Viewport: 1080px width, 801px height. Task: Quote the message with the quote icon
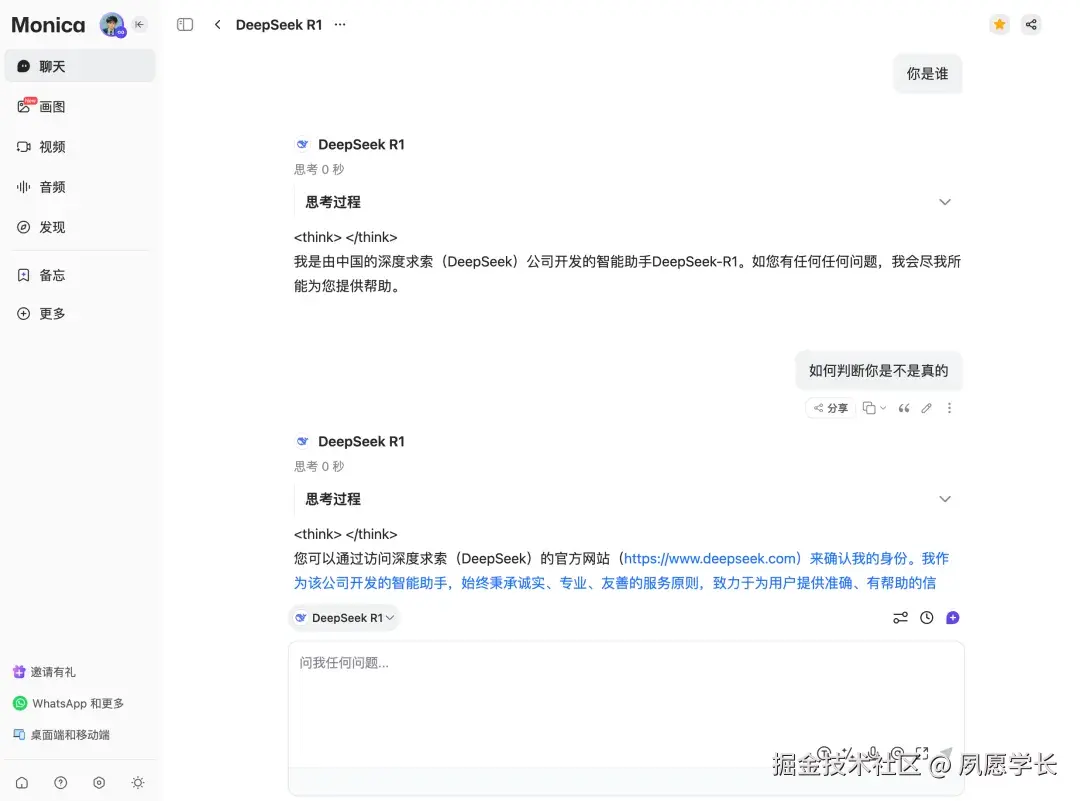click(x=904, y=408)
